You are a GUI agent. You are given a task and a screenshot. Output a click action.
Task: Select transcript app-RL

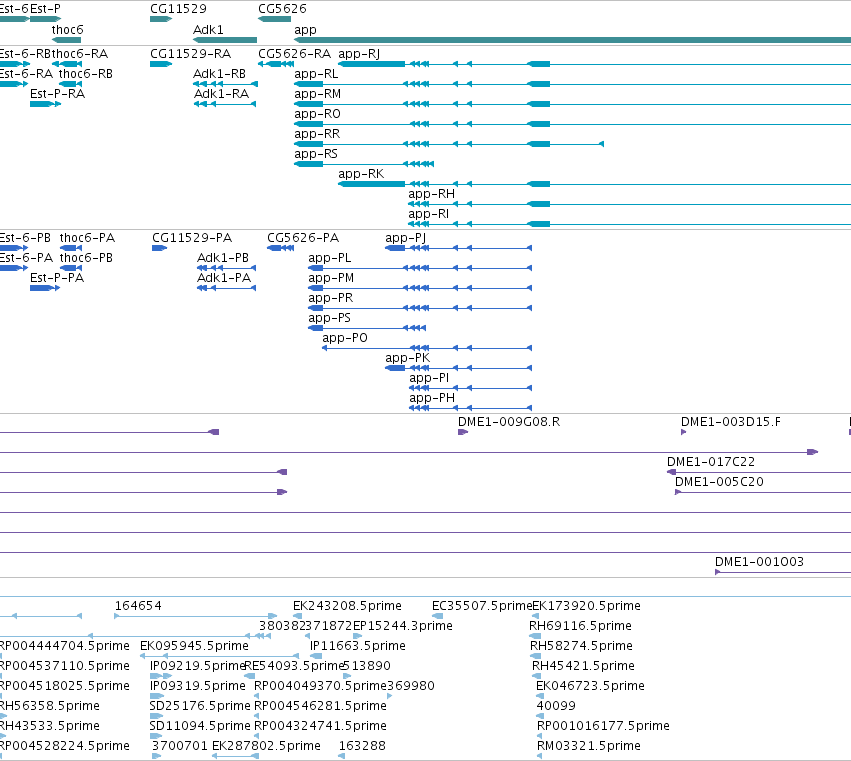(316, 74)
